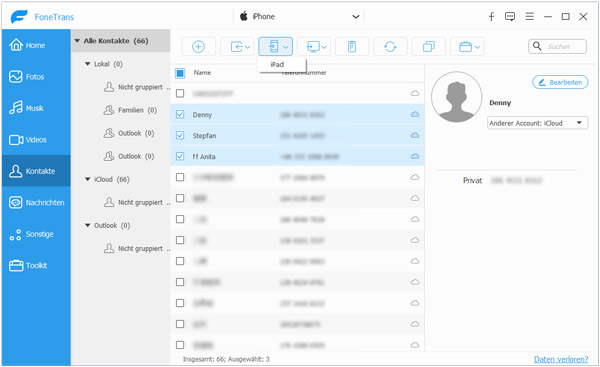
Task: Open the Anderer Account: iCloud dropdown
Action: (537, 123)
